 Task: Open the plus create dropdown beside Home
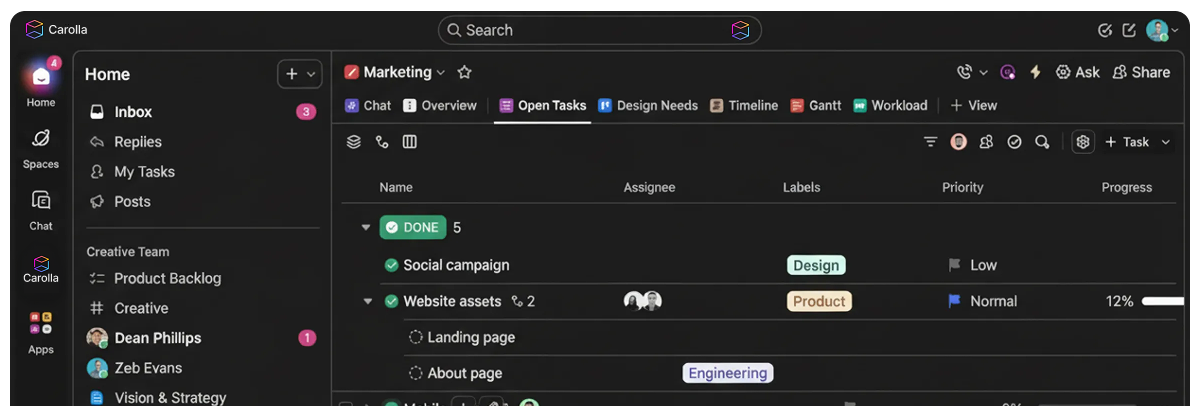(299, 74)
